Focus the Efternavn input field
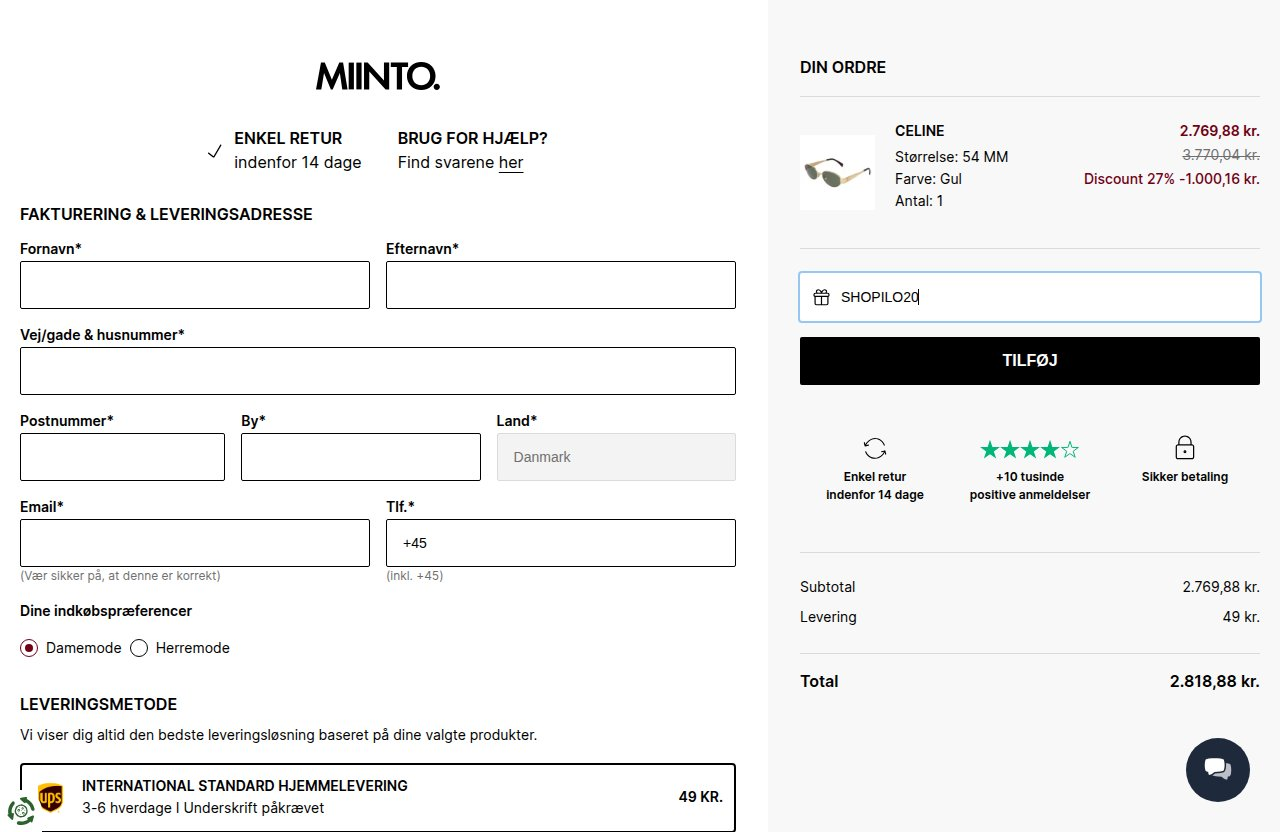1280x832 pixels. tap(561, 285)
